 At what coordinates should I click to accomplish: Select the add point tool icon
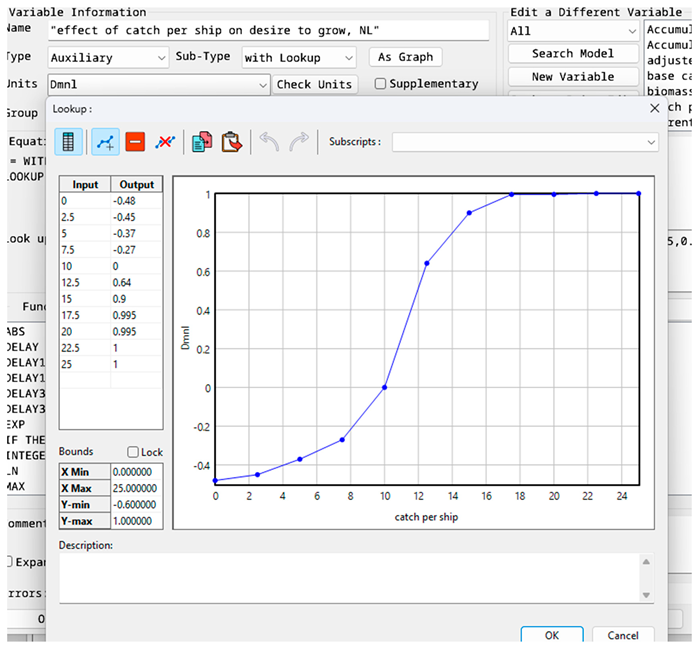[105, 142]
